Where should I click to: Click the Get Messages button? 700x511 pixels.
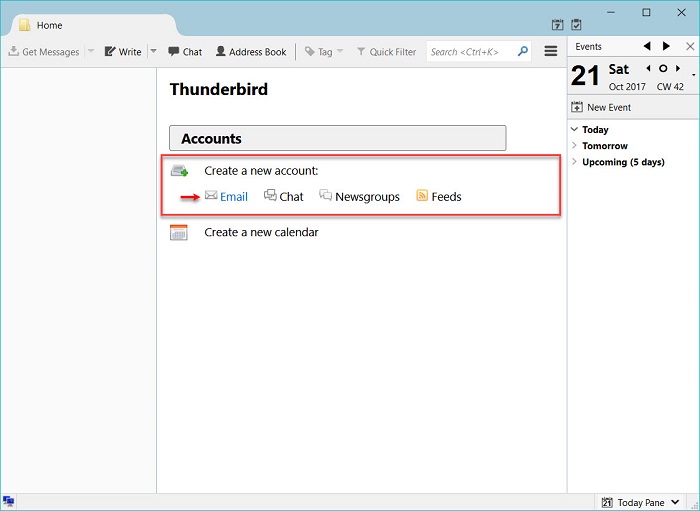(x=44, y=52)
